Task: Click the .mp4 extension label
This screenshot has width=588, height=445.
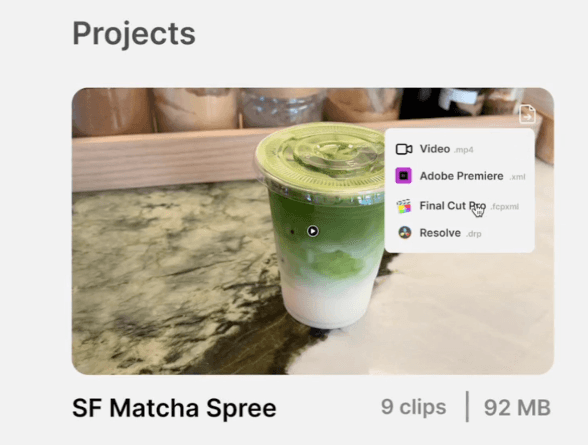Action: [x=464, y=150]
